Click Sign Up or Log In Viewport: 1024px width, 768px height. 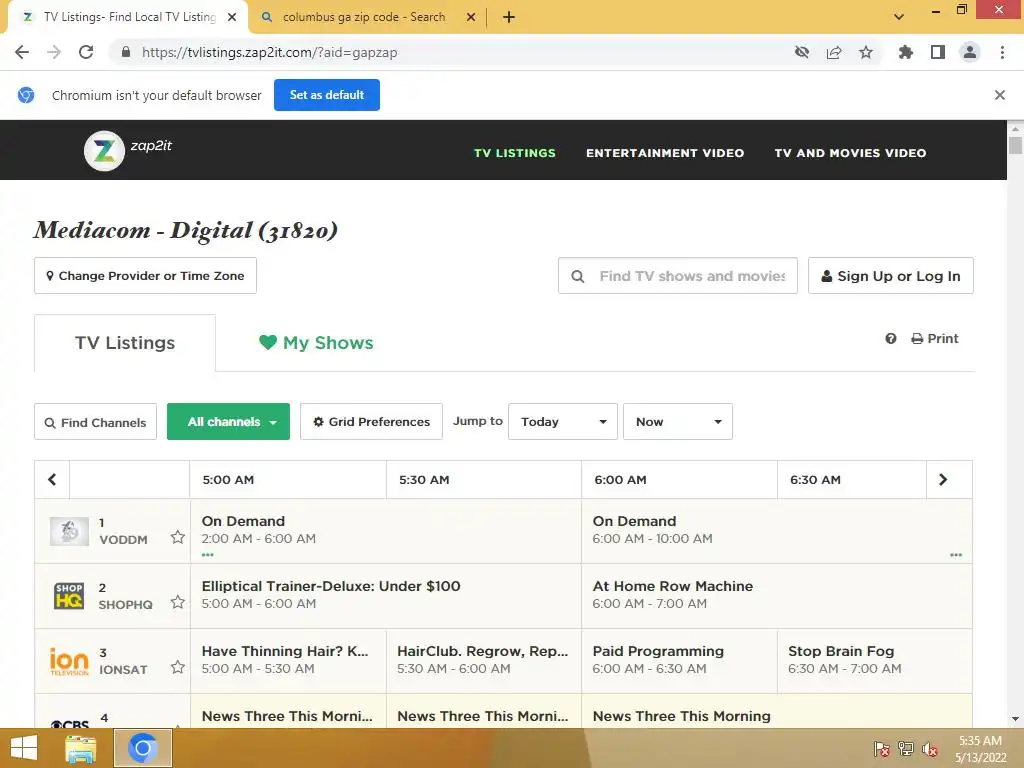tap(891, 276)
